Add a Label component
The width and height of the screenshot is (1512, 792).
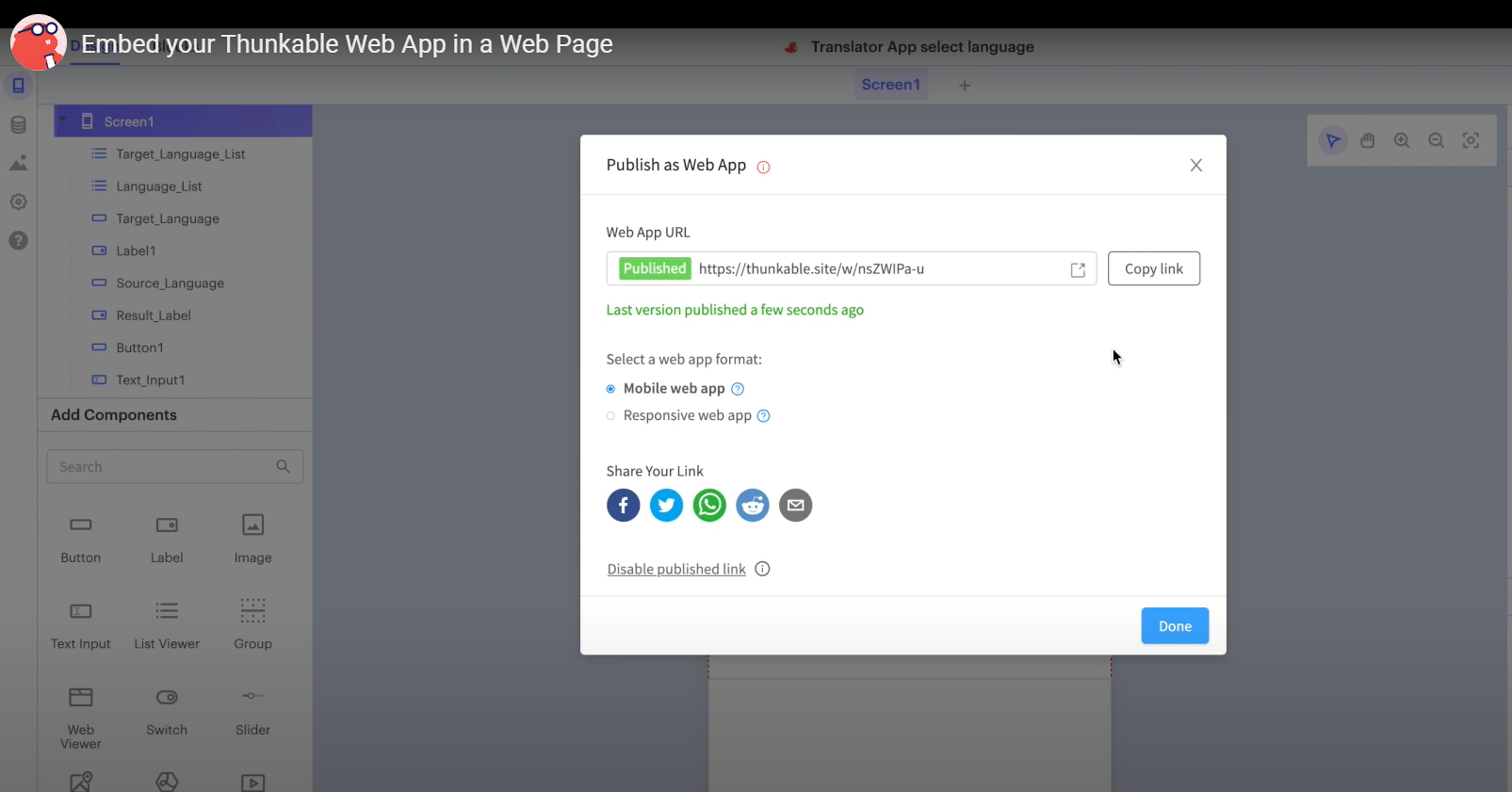point(167,539)
